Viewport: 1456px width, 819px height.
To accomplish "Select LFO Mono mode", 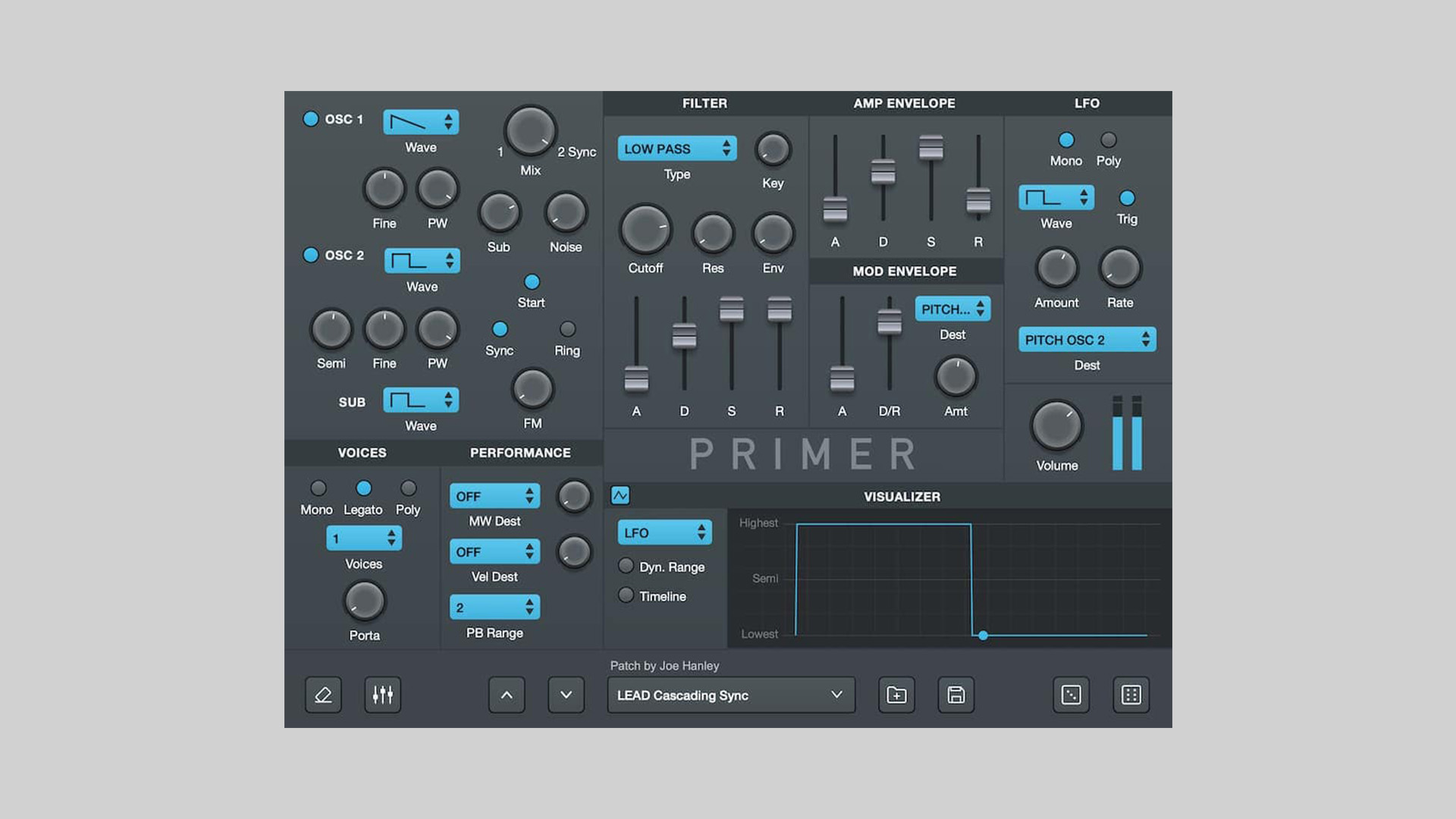I will [x=1066, y=140].
